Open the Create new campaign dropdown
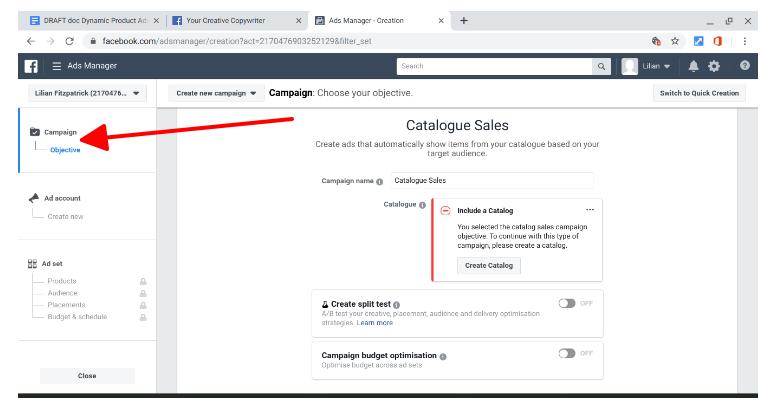The height and width of the screenshot is (398, 761). pyautogui.click(x=216, y=93)
